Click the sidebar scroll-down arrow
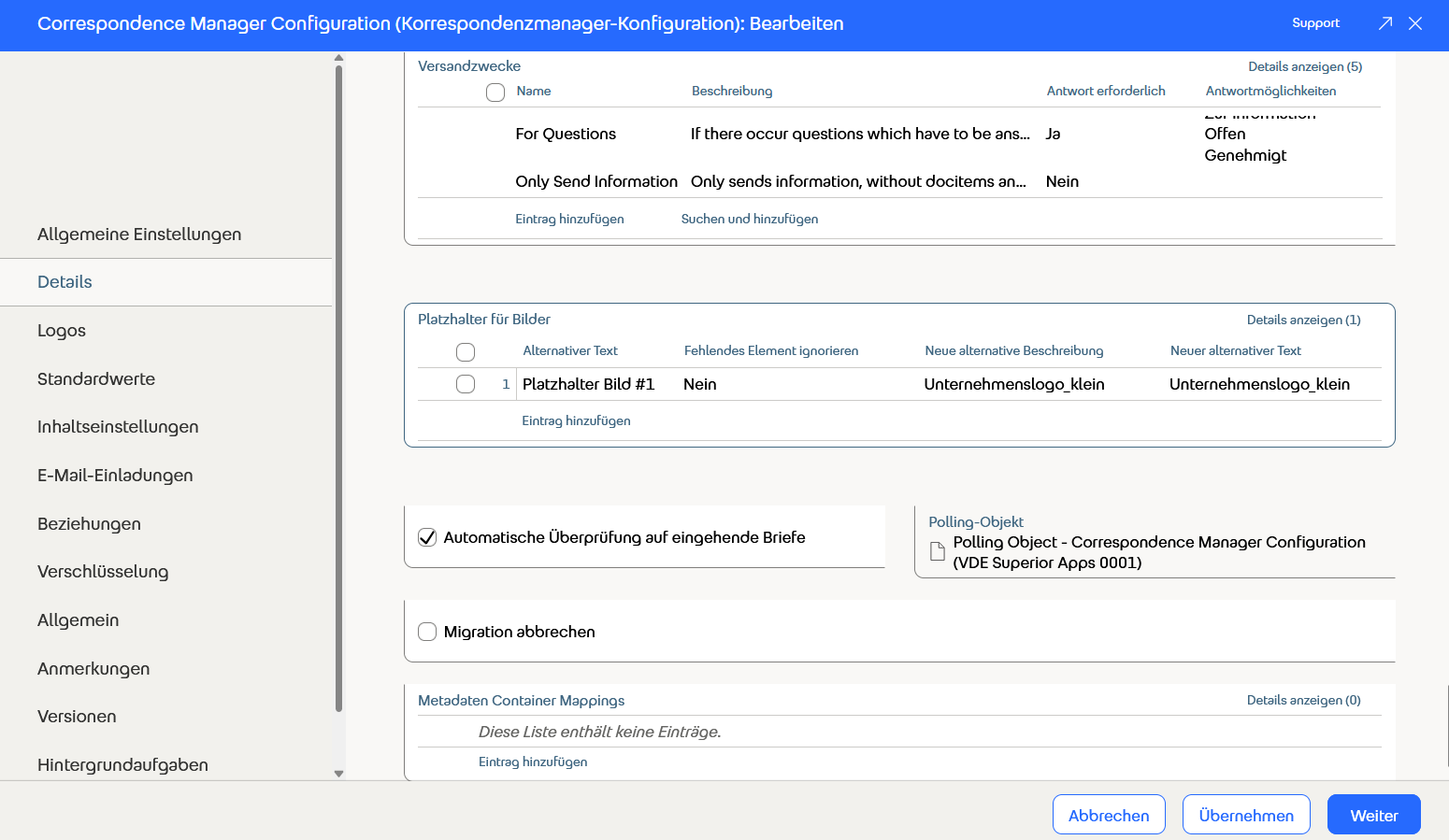Screen dimensions: 1449x840 (x=338, y=774)
